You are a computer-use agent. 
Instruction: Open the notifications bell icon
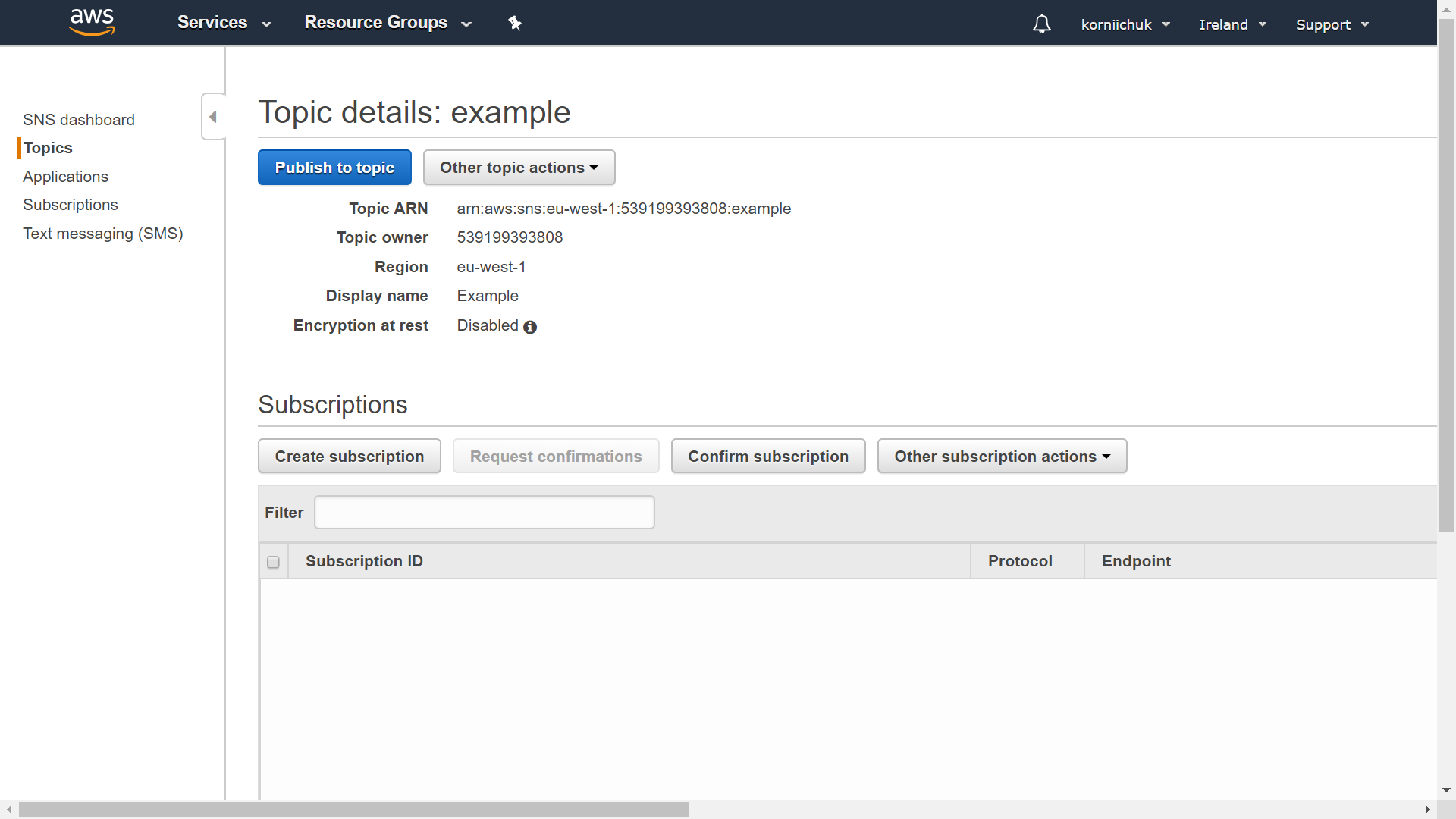click(1042, 24)
